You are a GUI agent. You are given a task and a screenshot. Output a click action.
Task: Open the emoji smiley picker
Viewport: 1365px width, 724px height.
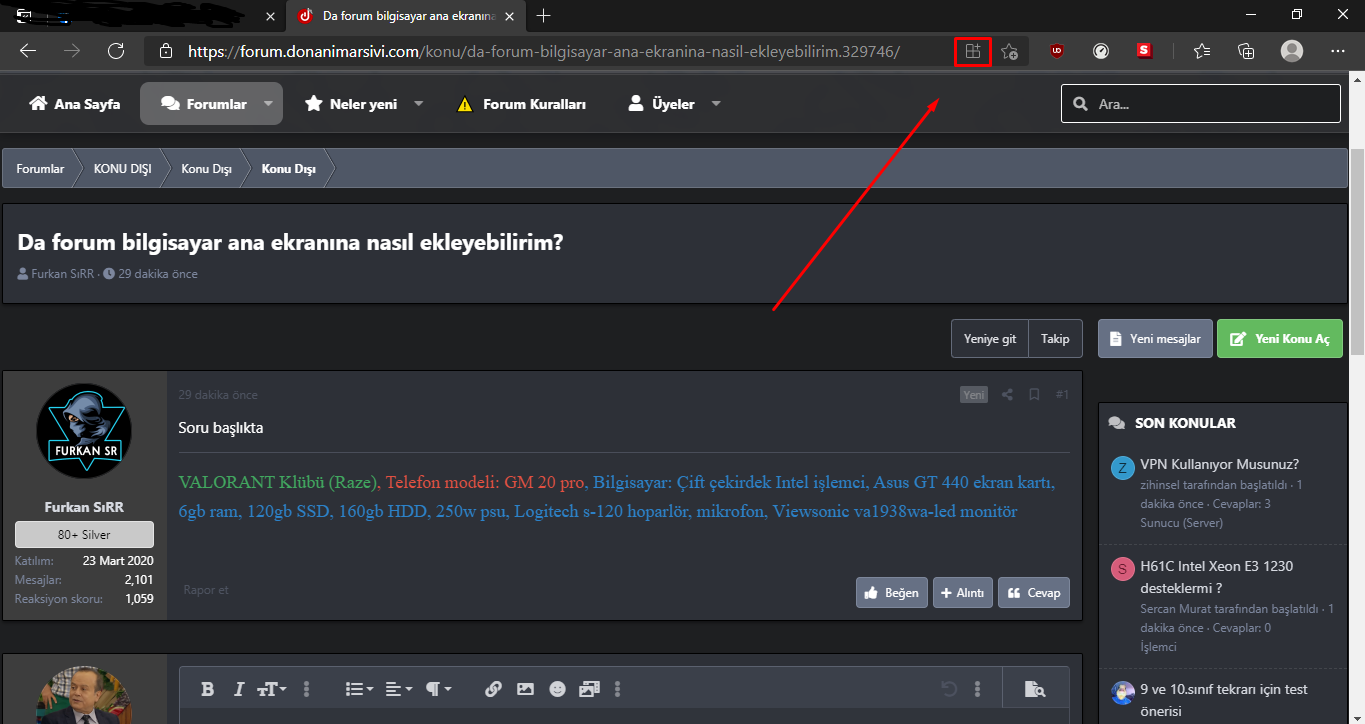click(557, 689)
